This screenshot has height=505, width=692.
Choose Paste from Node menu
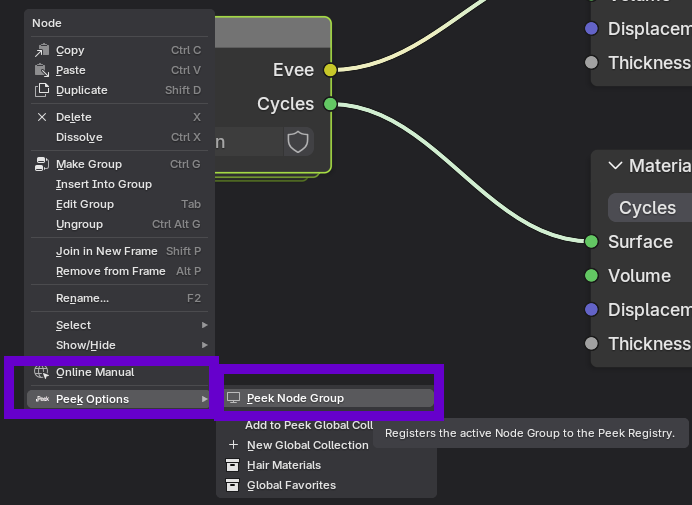[x=118, y=70]
